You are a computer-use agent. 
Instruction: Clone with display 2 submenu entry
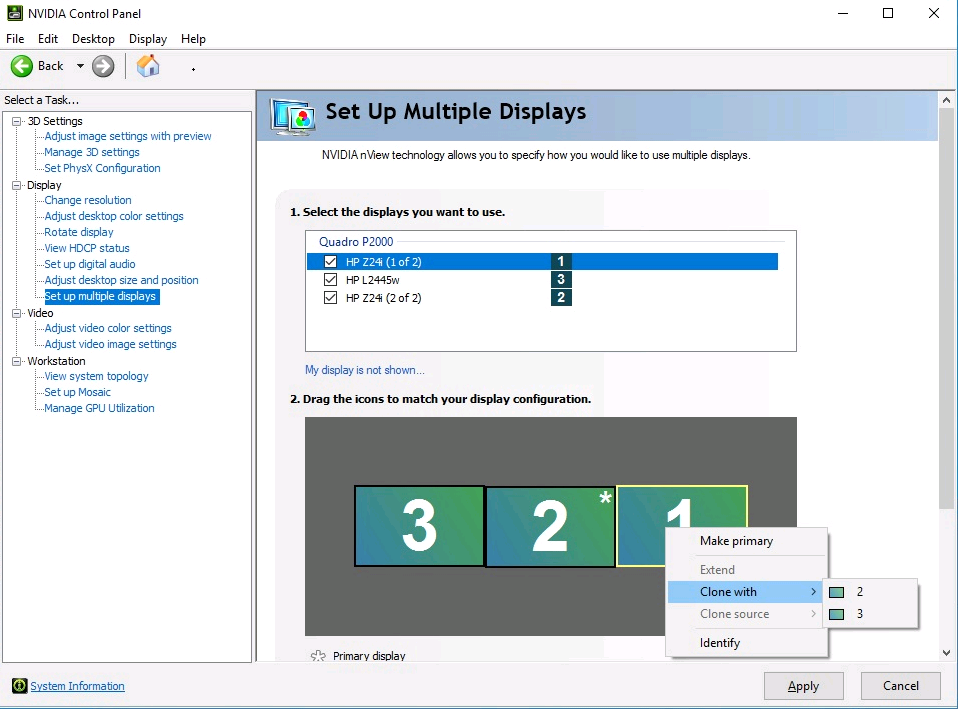pos(871,592)
